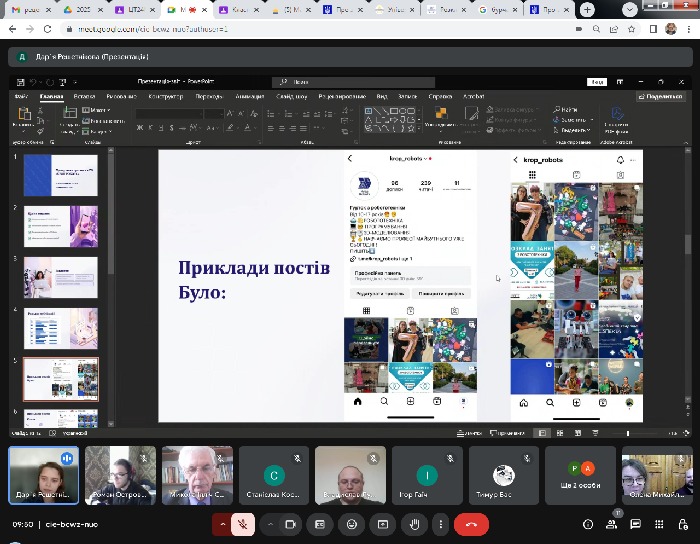Click the present screen icon
This screenshot has height=544, width=700.
[x=381, y=523]
